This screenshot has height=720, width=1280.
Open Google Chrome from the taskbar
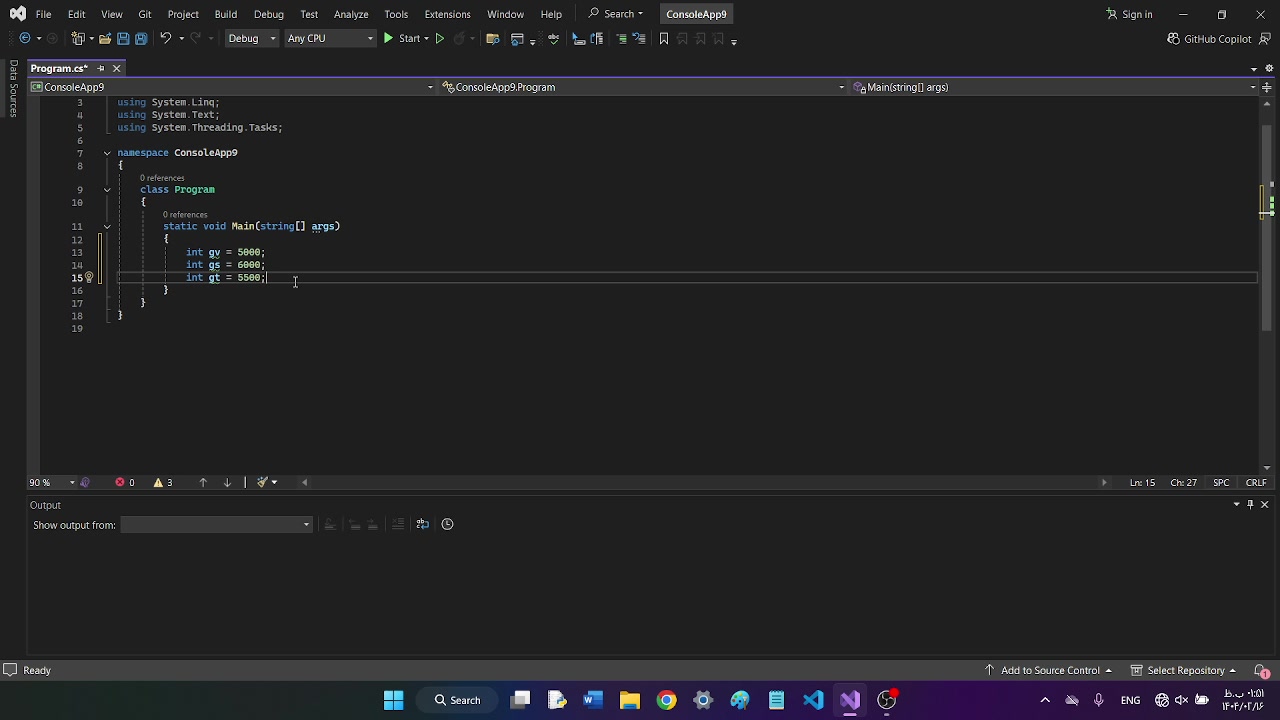click(666, 700)
